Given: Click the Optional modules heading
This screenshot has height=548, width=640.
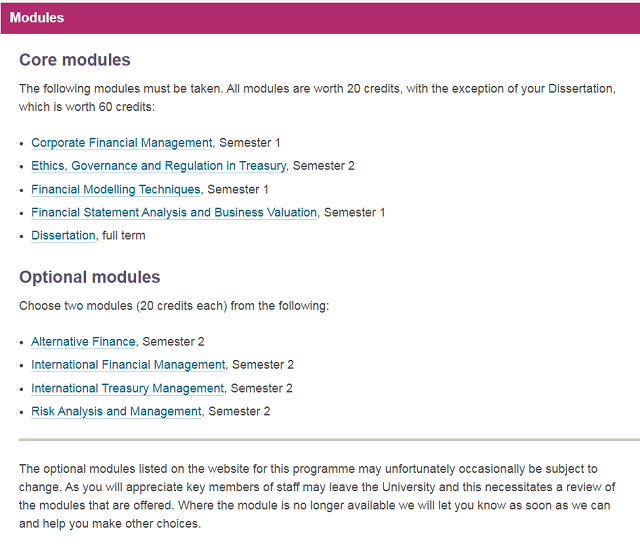Looking at the screenshot, I should pyautogui.click(x=89, y=277).
